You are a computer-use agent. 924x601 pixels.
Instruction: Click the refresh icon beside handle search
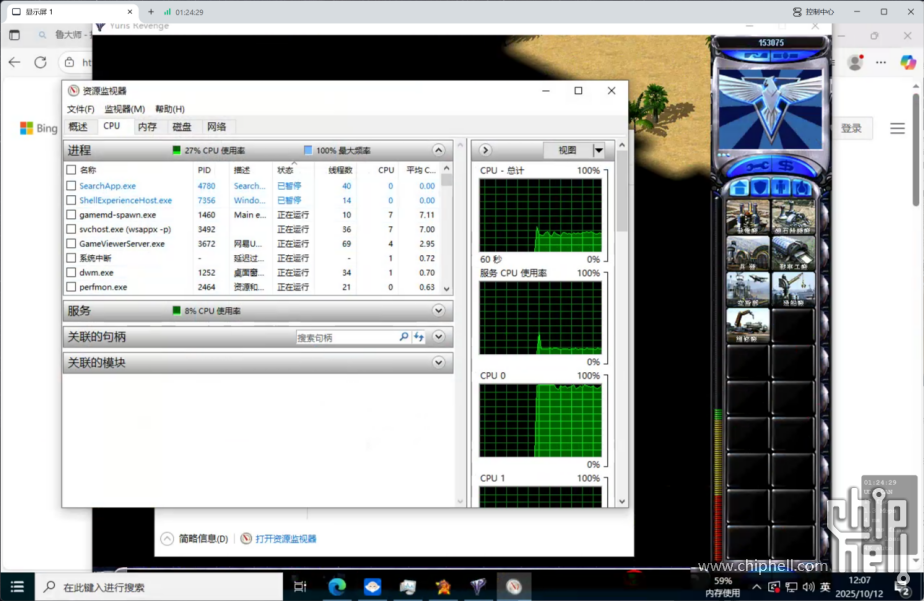(x=420, y=337)
